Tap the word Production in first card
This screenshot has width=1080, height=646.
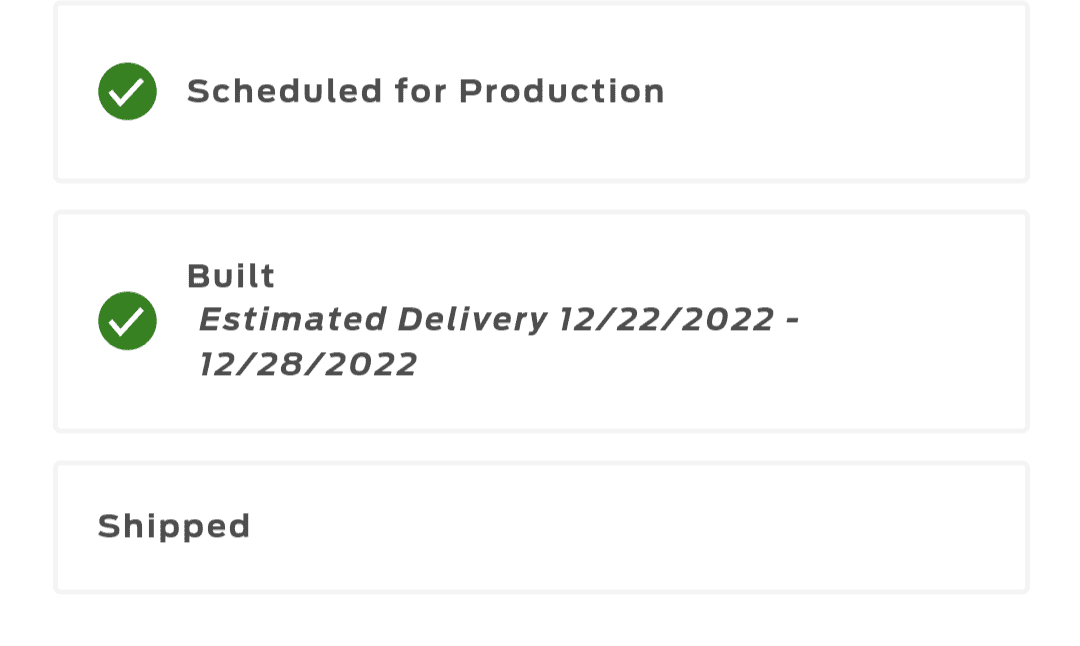(562, 91)
